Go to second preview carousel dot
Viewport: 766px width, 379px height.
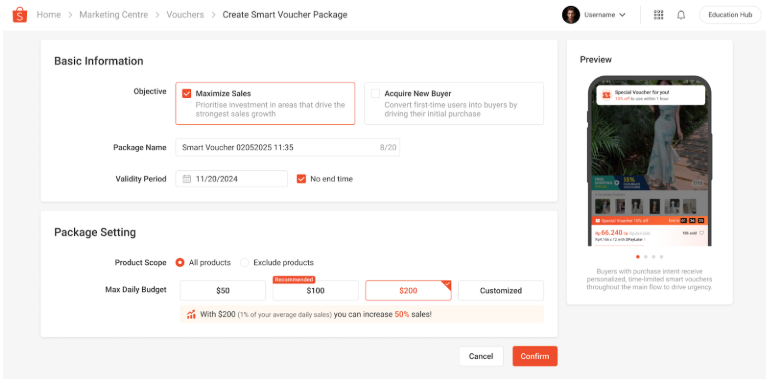(x=645, y=256)
